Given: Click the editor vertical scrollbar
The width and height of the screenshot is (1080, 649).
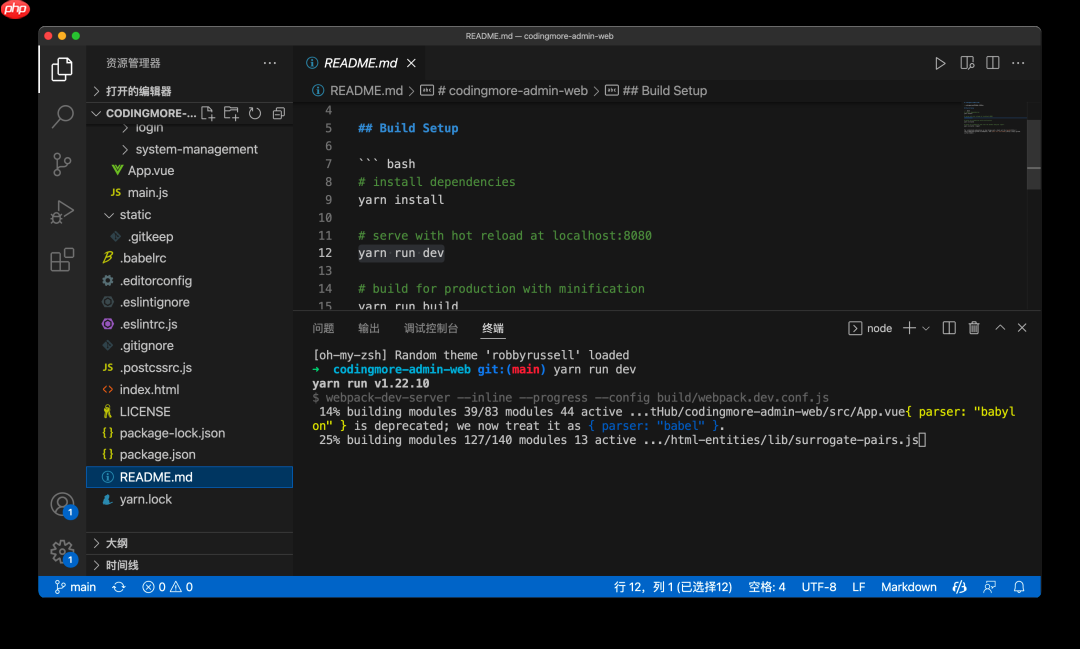Looking at the screenshot, I should coord(1034,155).
